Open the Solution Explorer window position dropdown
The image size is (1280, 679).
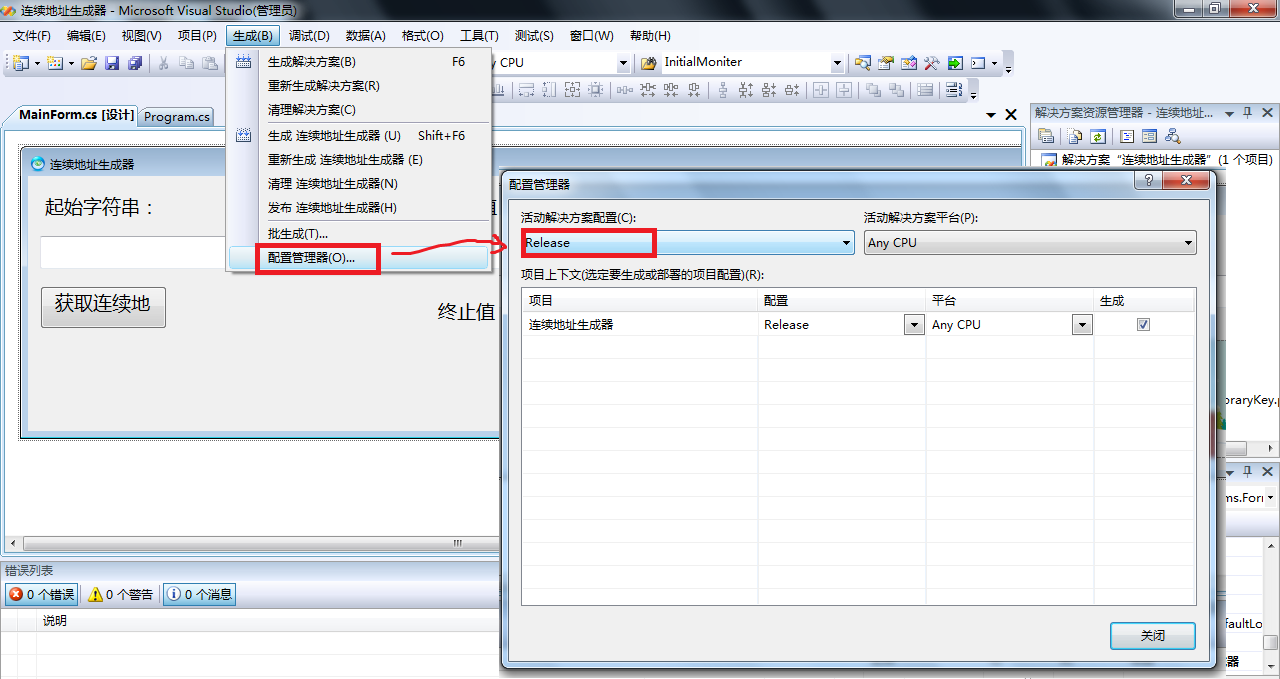(1229, 112)
